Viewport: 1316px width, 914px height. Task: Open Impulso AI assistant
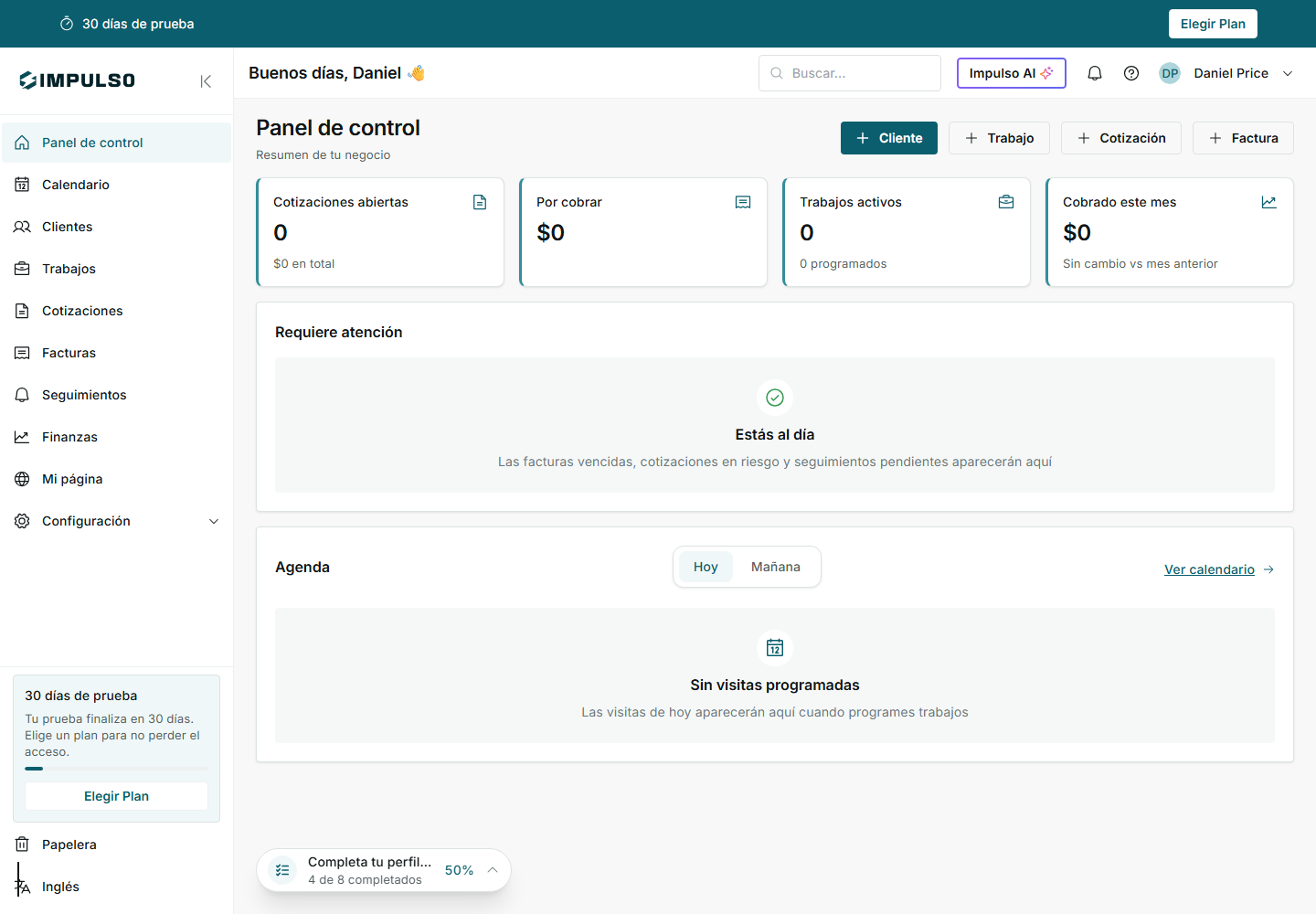coord(1012,73)
